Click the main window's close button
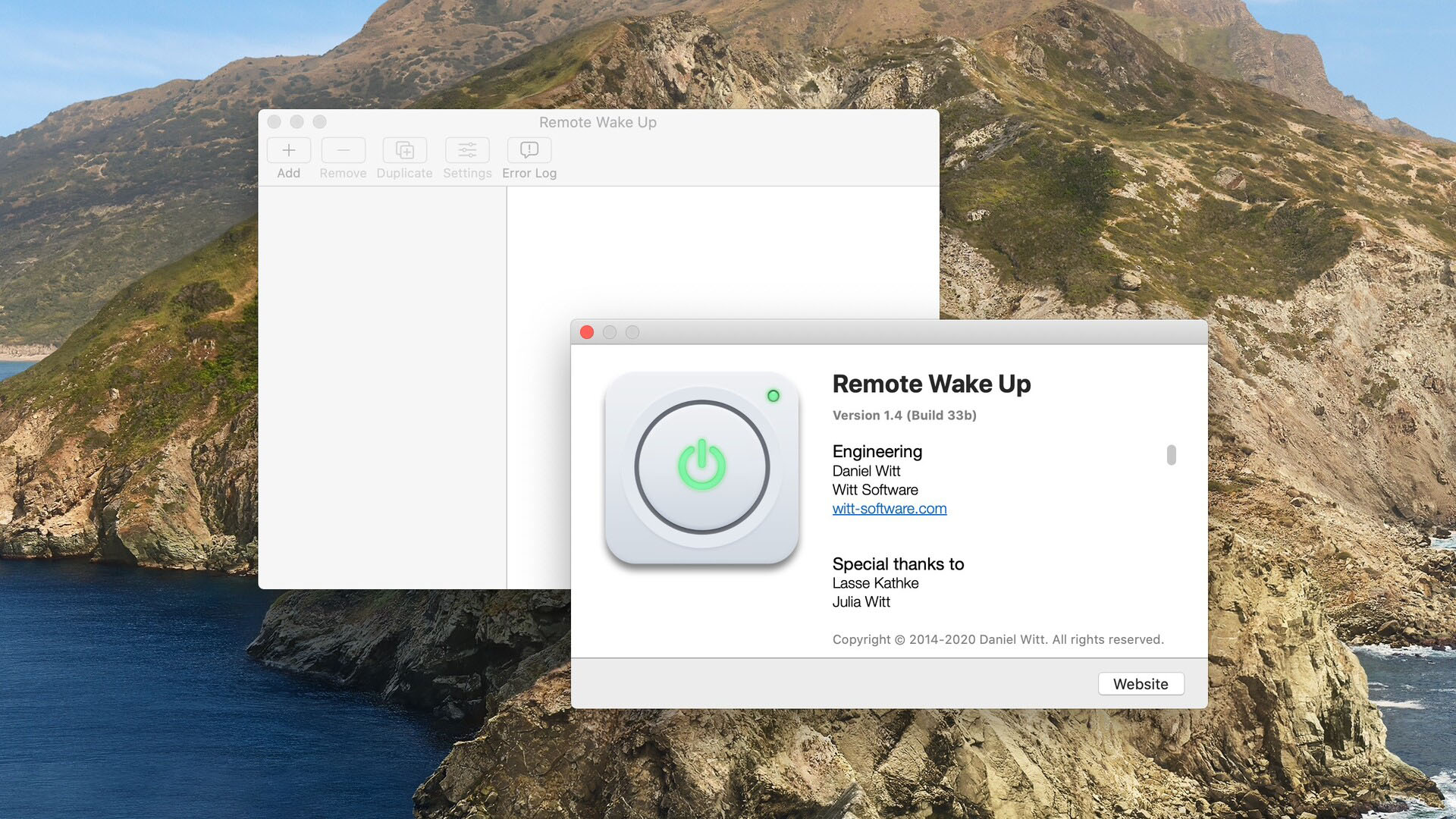 coord(275,121)
